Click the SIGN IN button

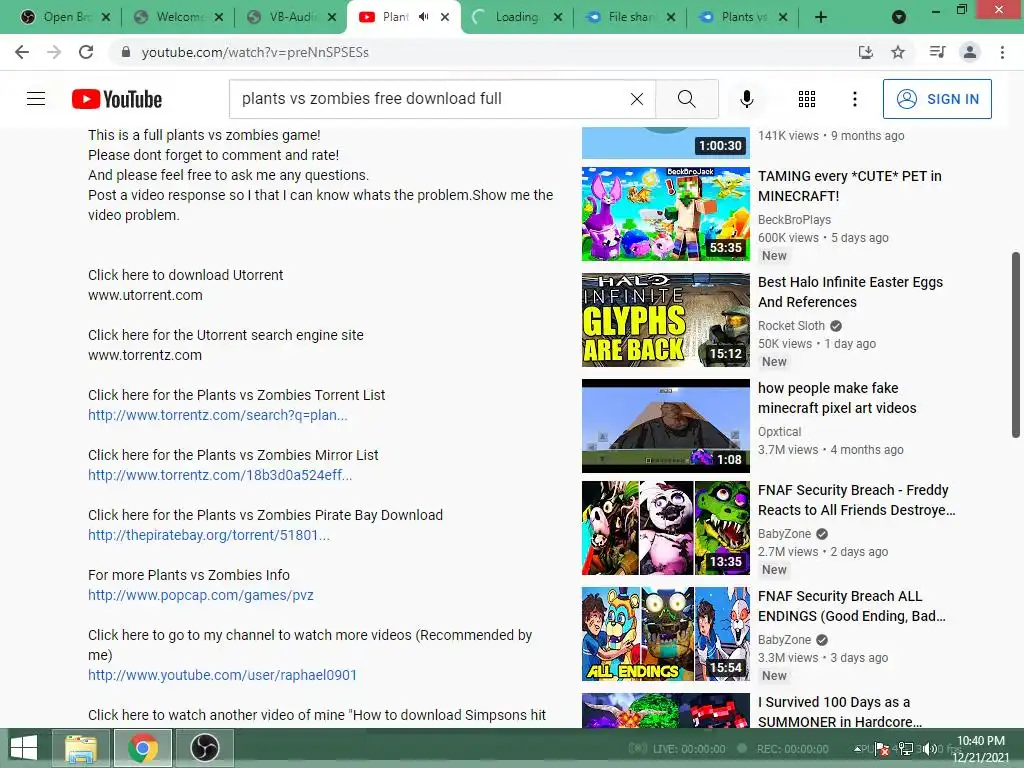tap(937, 99)
